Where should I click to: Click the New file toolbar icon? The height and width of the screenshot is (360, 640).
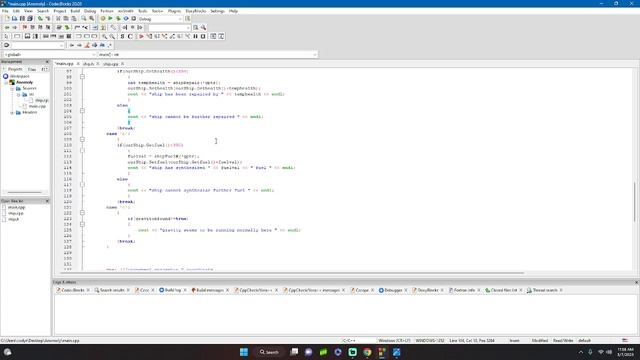pos(7,19)
